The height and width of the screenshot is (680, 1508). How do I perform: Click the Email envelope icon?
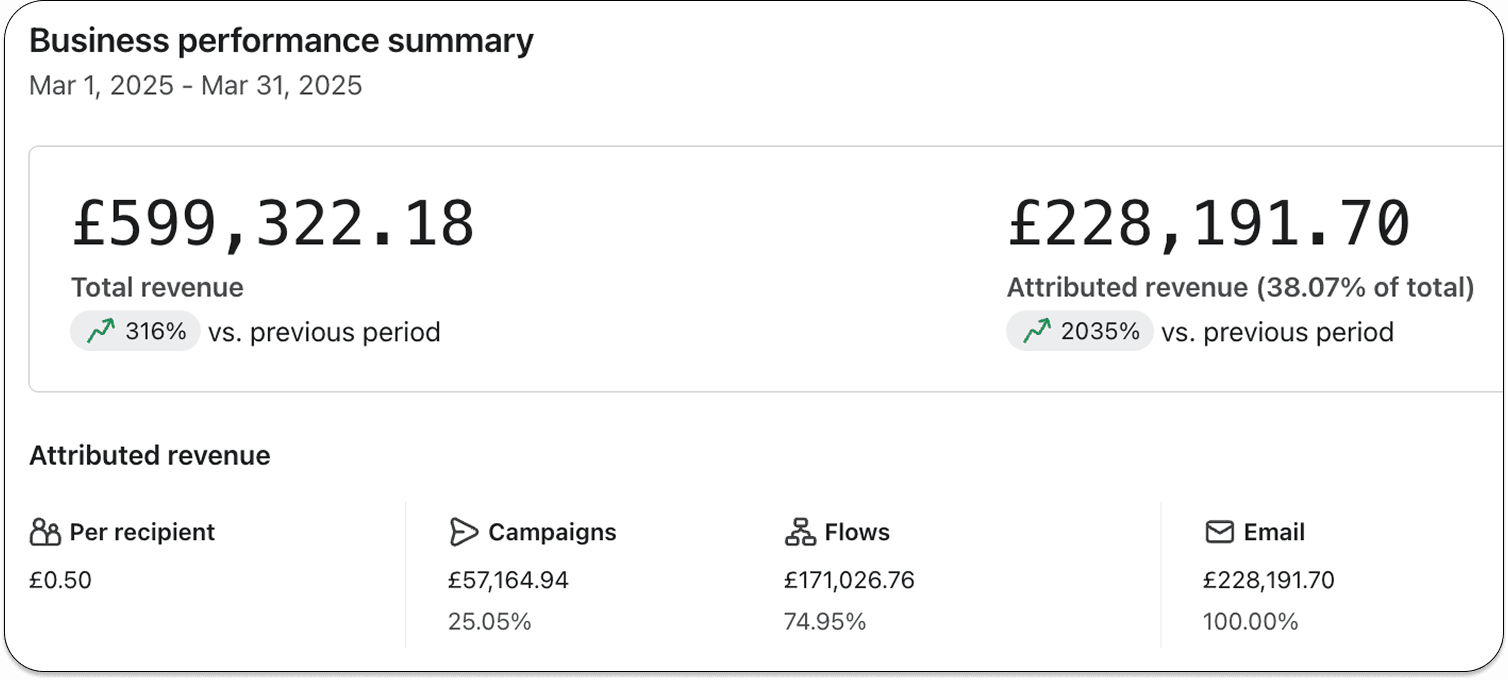click(x=1219, y=532)
